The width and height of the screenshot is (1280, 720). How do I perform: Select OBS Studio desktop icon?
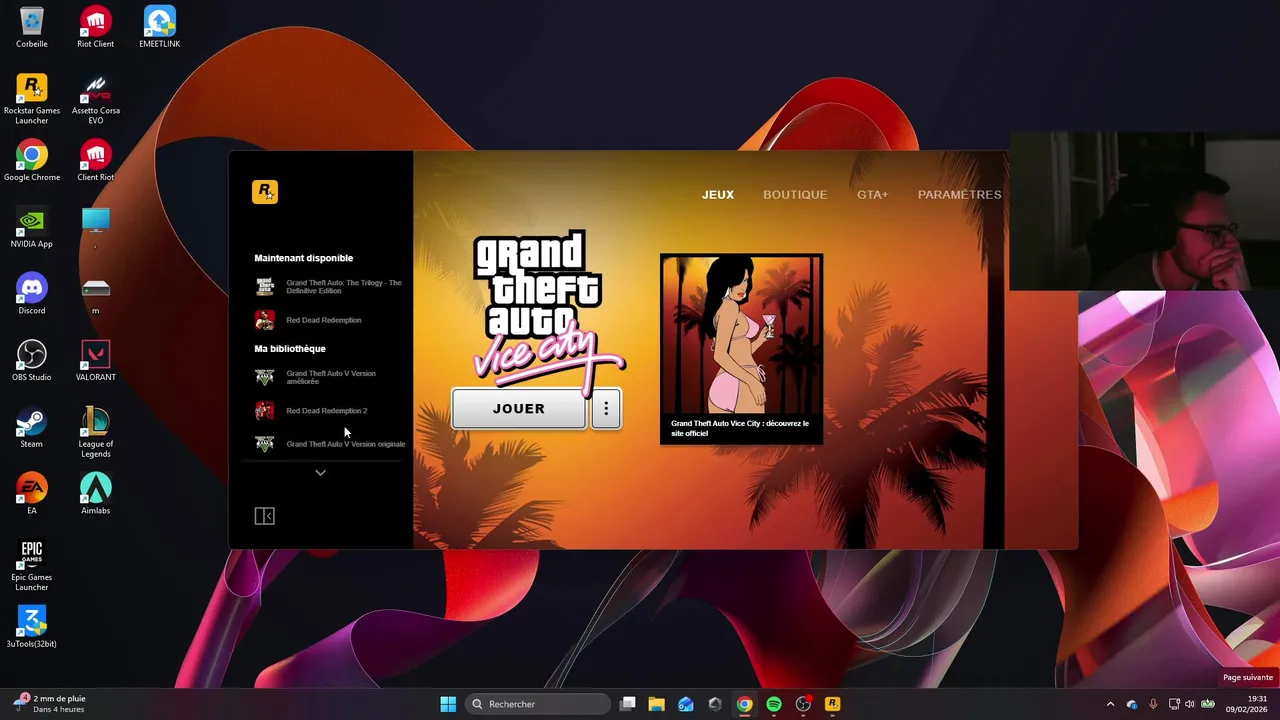(x=32, y=360)
